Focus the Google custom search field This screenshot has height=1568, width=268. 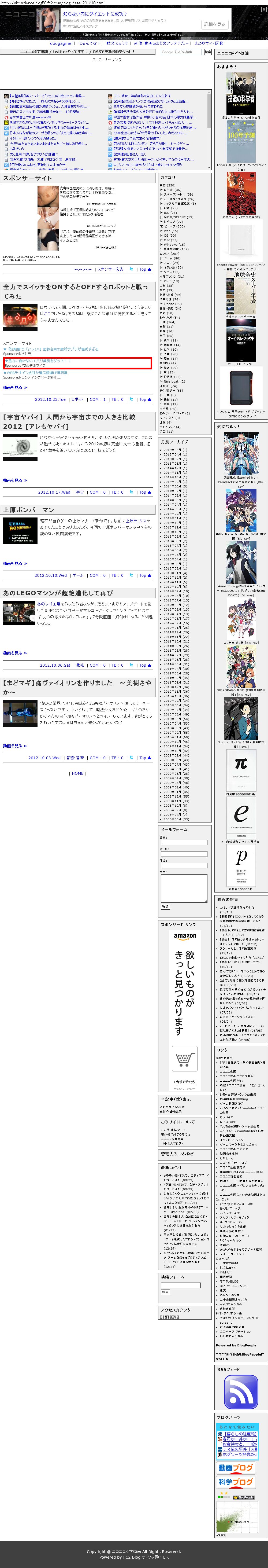pyautogui.click(x=181, y=52)
